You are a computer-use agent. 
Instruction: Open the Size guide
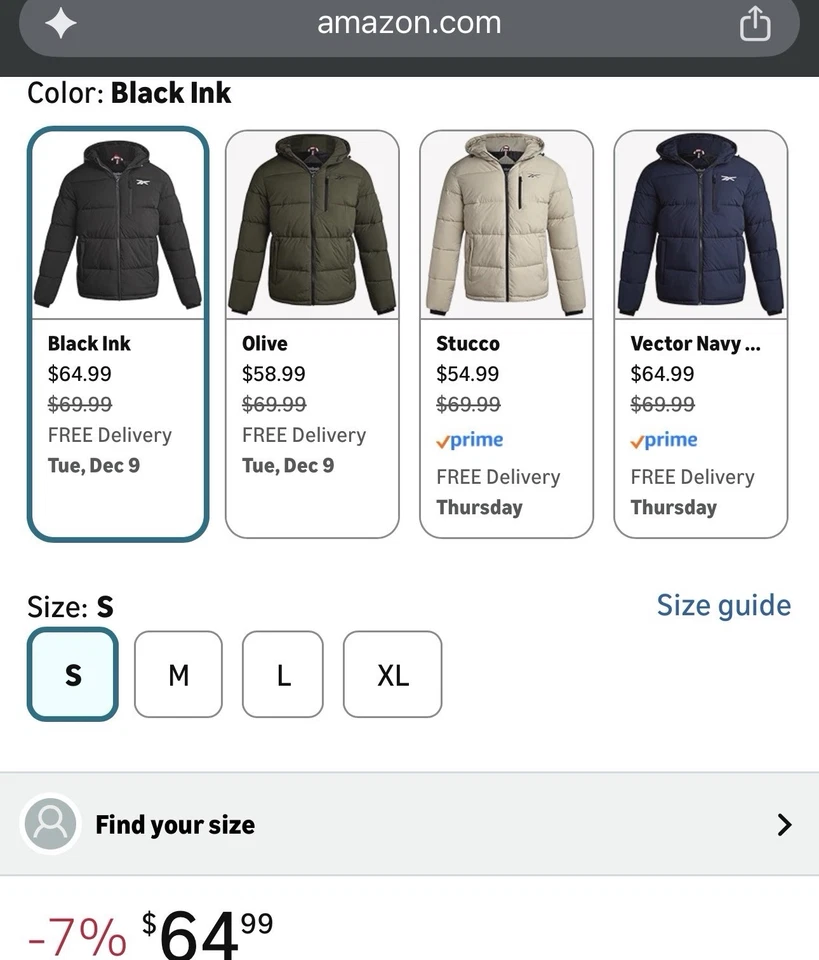click(723, 605)
